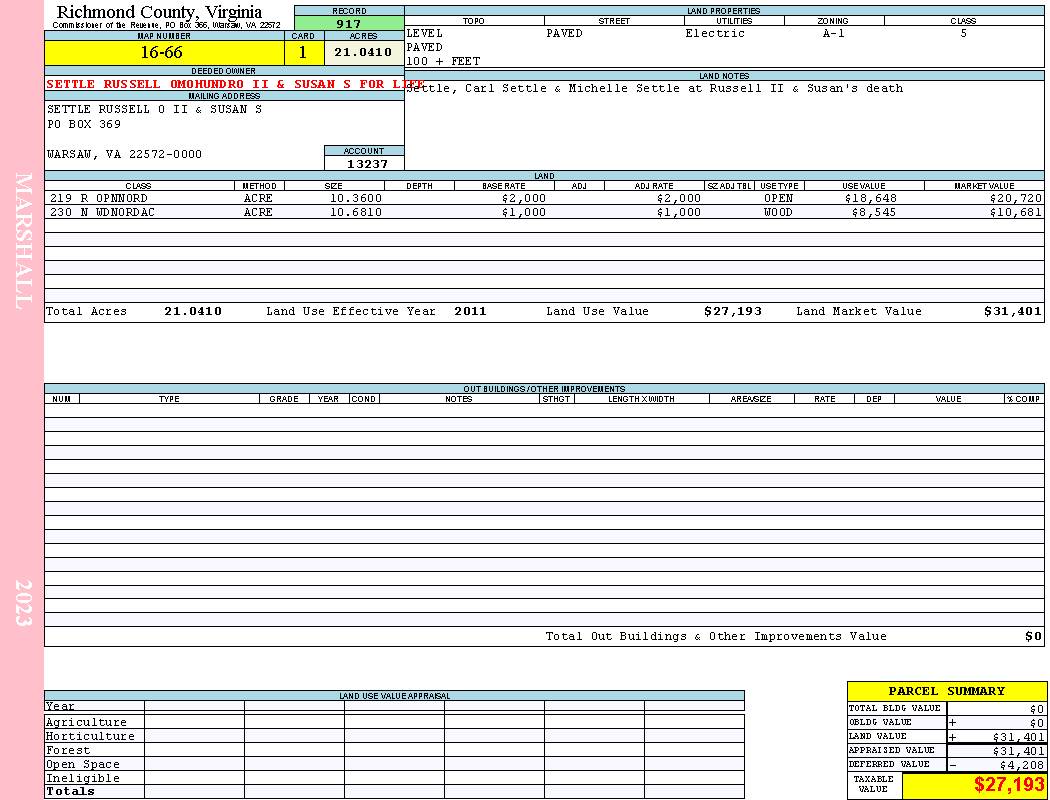This screenshot has height=800, width=1050.
Task: Click Land Use Effective Year 2011
Action: coord(470,311)
